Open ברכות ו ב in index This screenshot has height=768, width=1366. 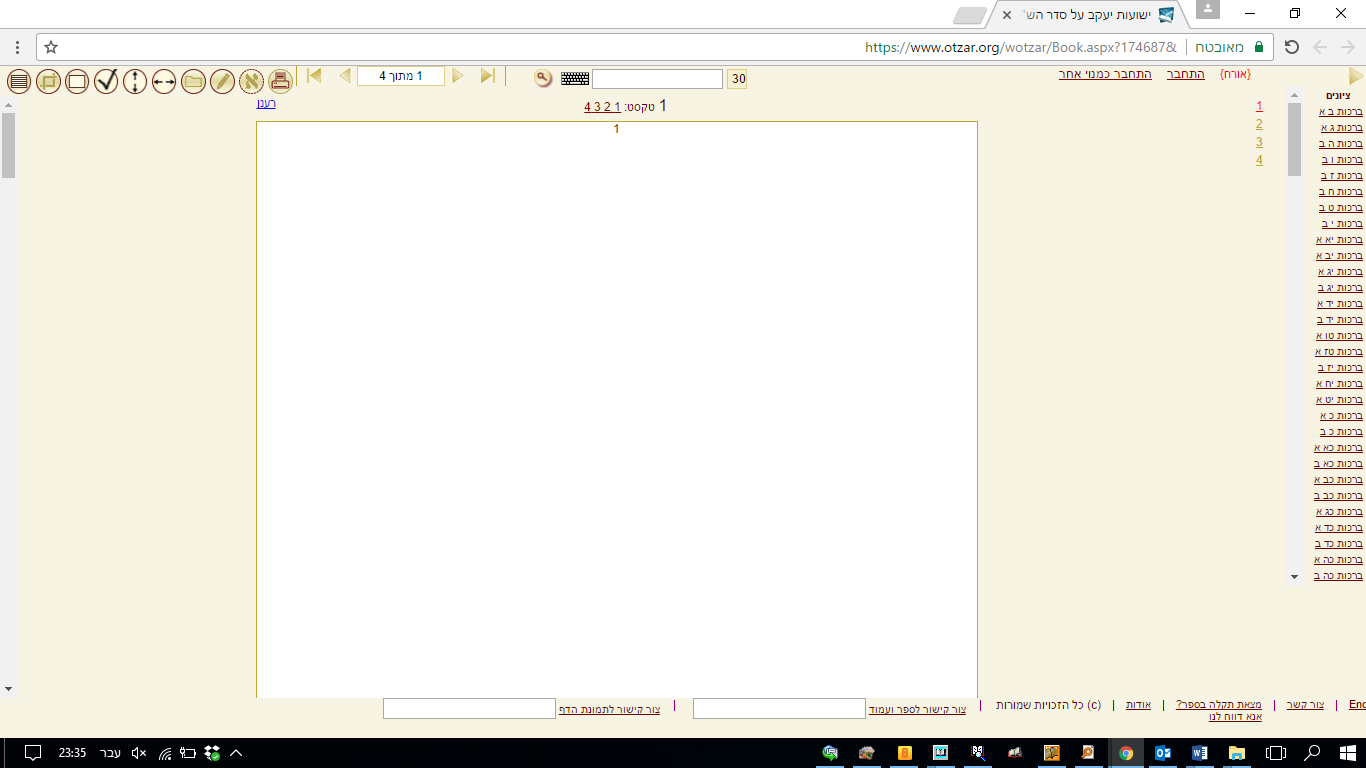coord(1342,160)
